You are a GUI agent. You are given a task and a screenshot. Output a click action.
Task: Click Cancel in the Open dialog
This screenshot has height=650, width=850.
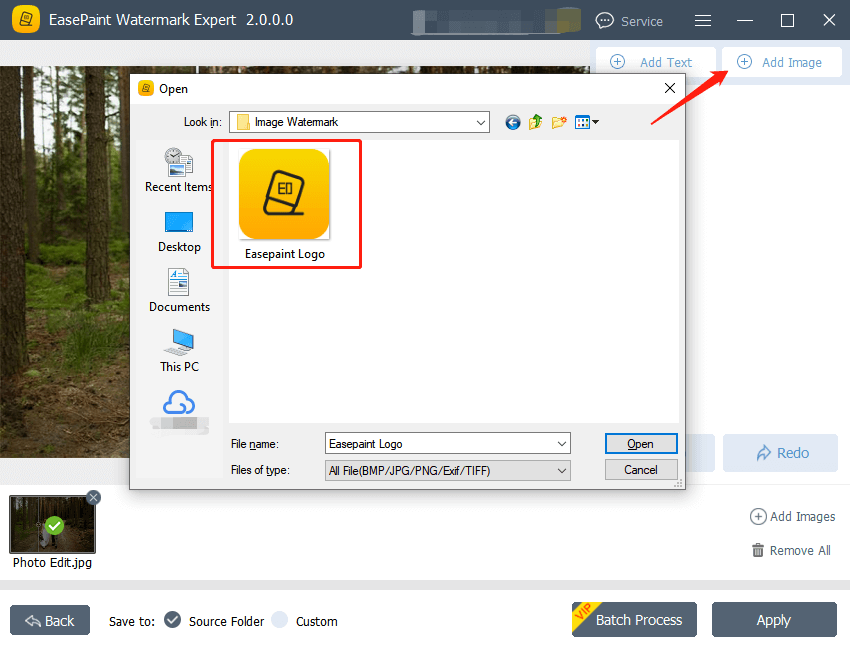641,469
